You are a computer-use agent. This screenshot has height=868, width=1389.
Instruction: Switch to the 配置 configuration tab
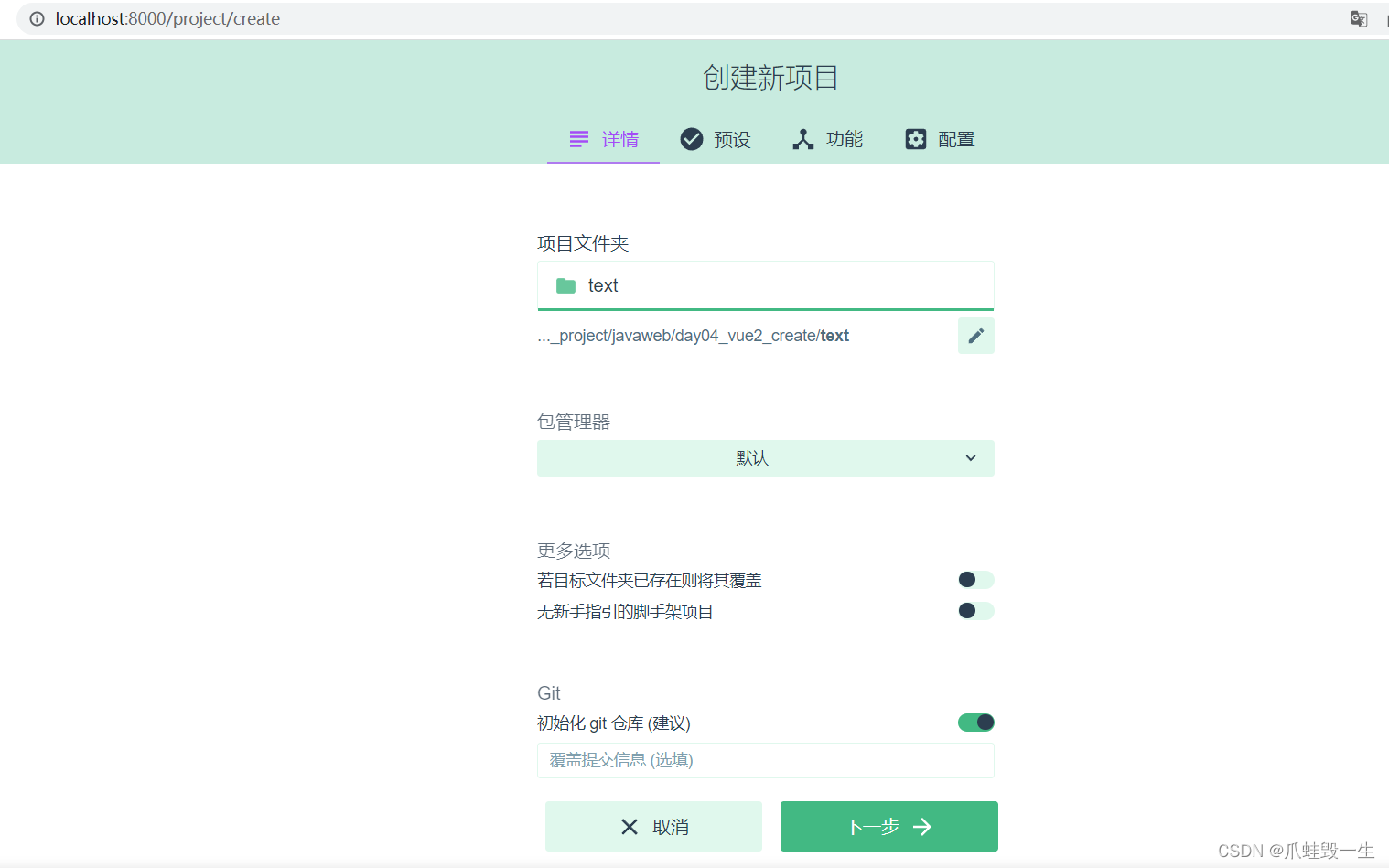pos(940,139)
